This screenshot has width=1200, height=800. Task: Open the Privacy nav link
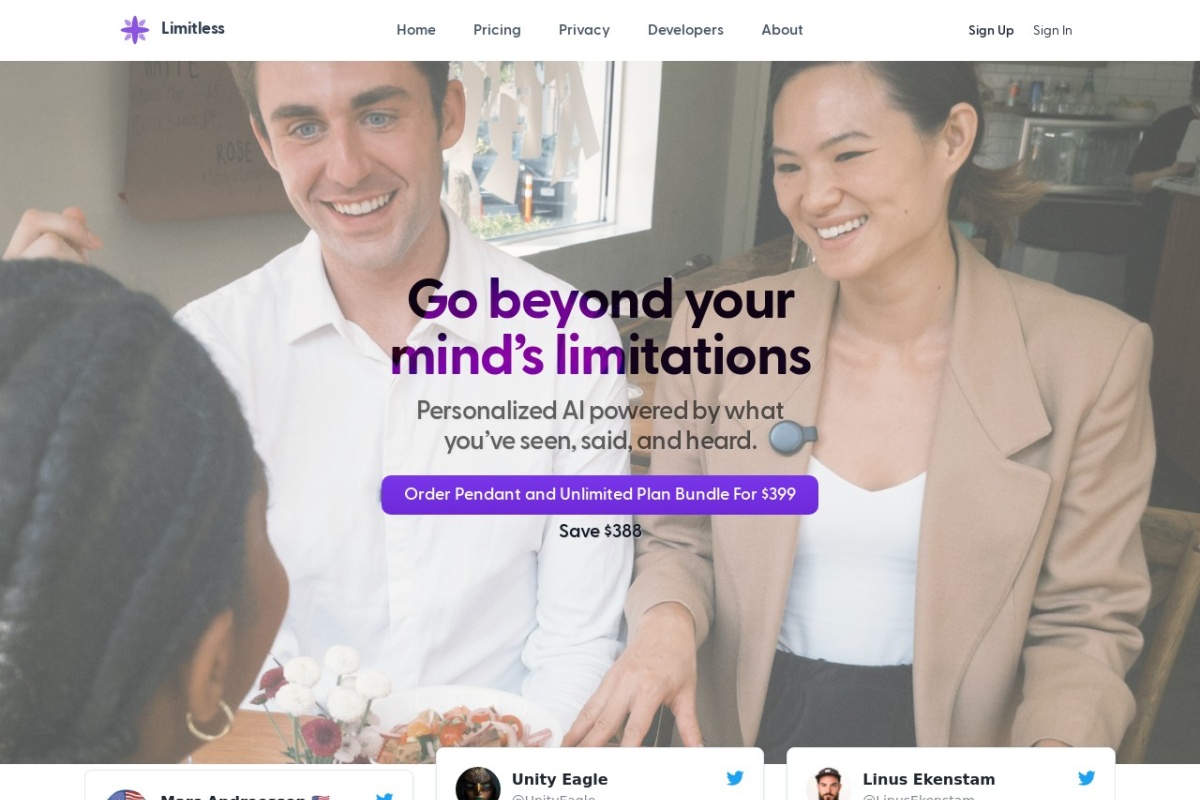tap(584, 30)
